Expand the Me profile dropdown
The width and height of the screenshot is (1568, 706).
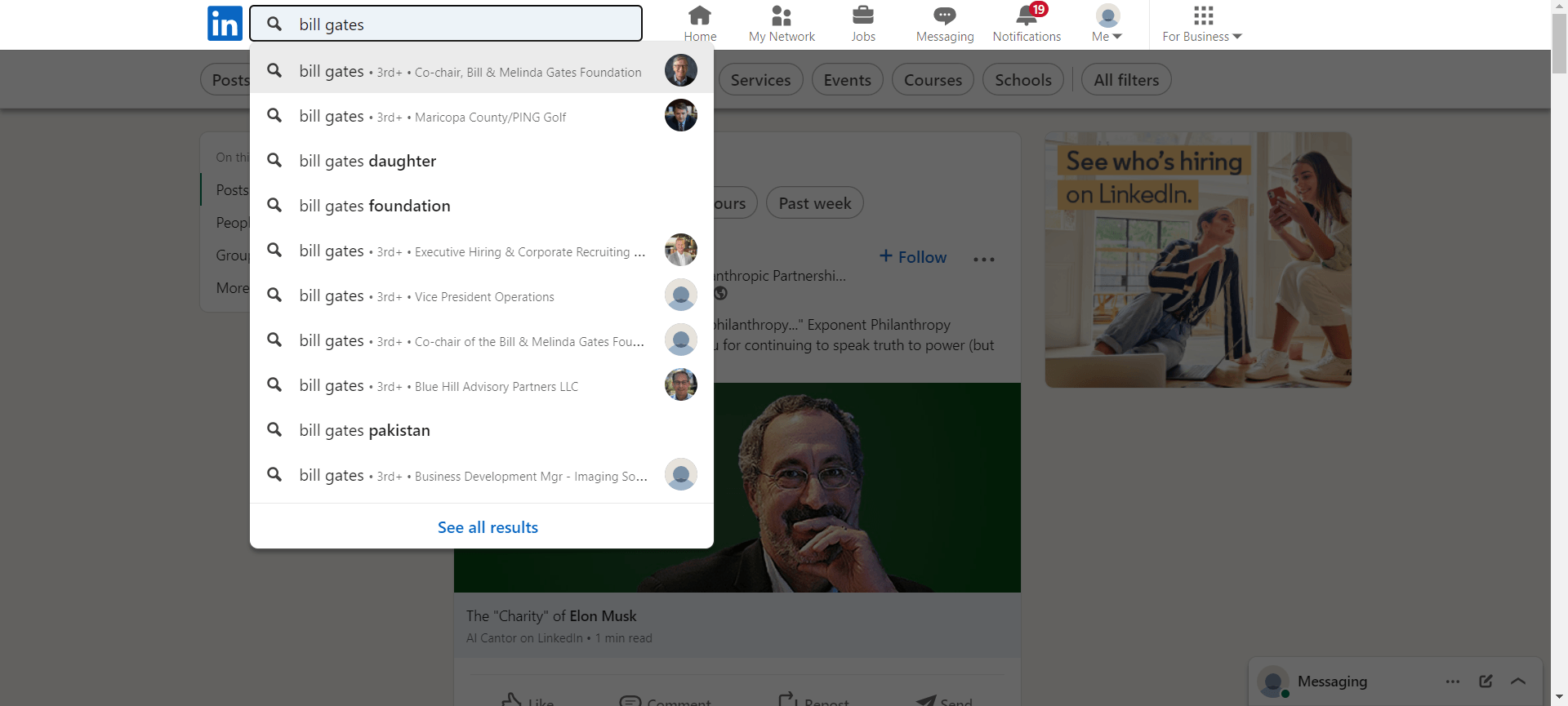[1107, 24]
